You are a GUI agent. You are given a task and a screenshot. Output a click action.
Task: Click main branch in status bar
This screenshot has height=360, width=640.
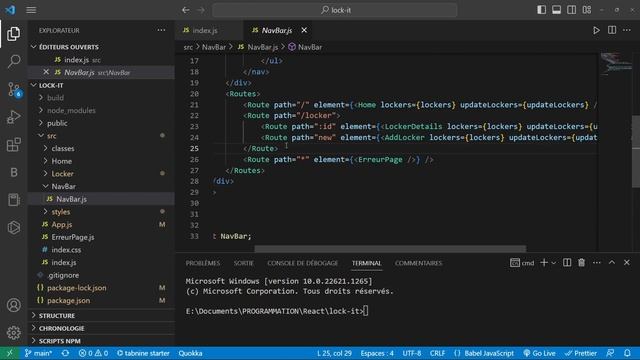pyautogui.click(x=38, y=353)
